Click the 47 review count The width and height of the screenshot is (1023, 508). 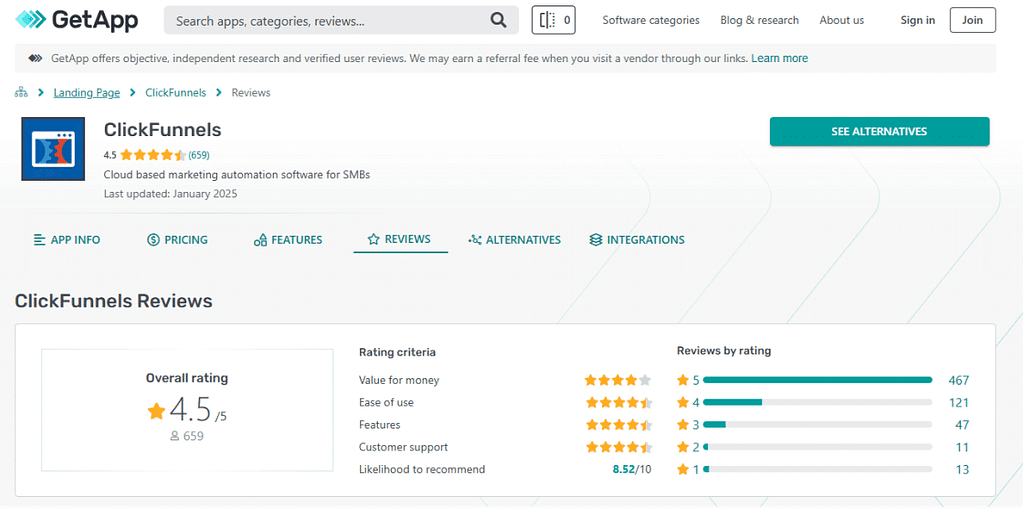click(962, 425)
